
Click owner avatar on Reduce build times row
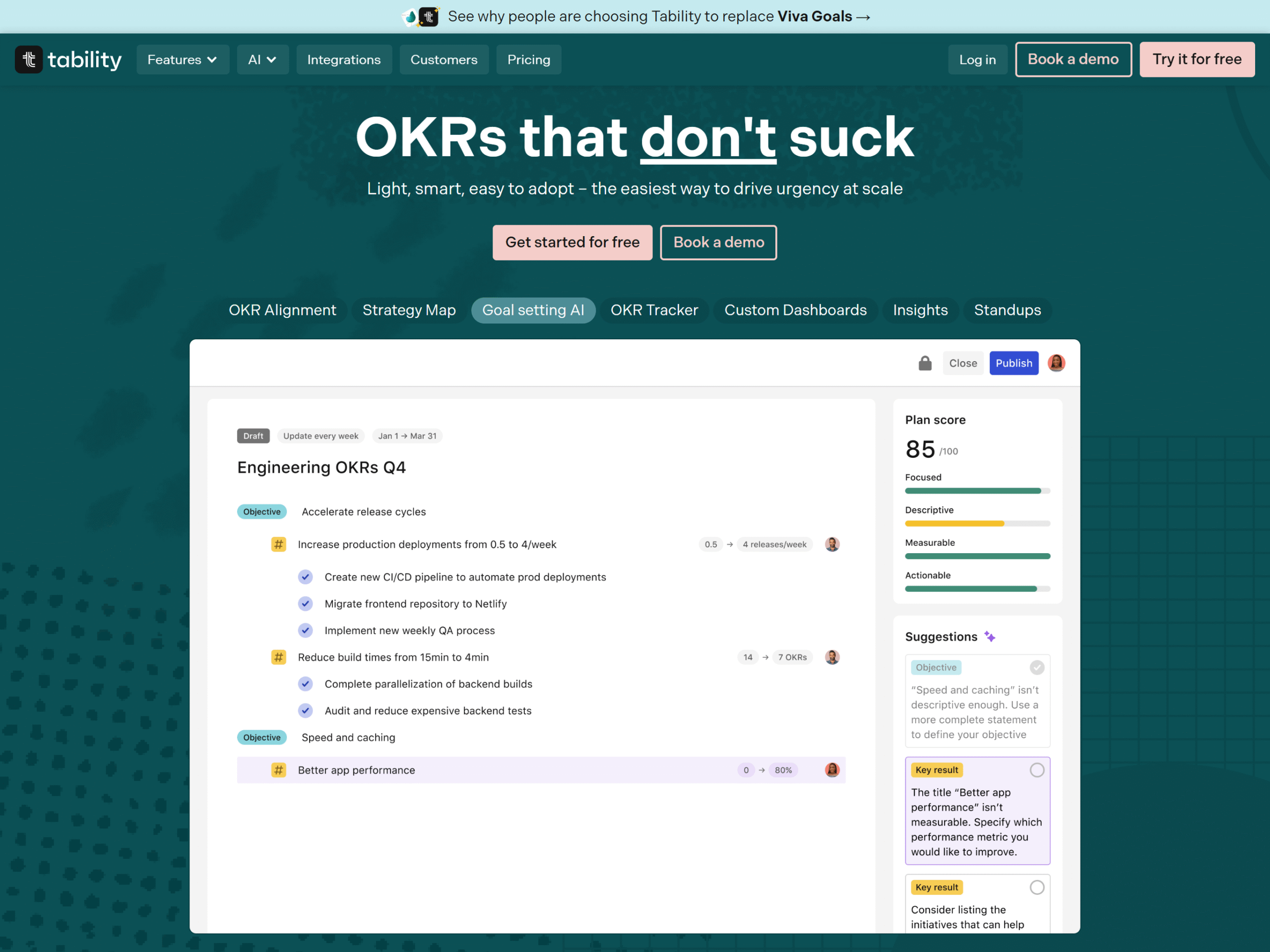832,657
